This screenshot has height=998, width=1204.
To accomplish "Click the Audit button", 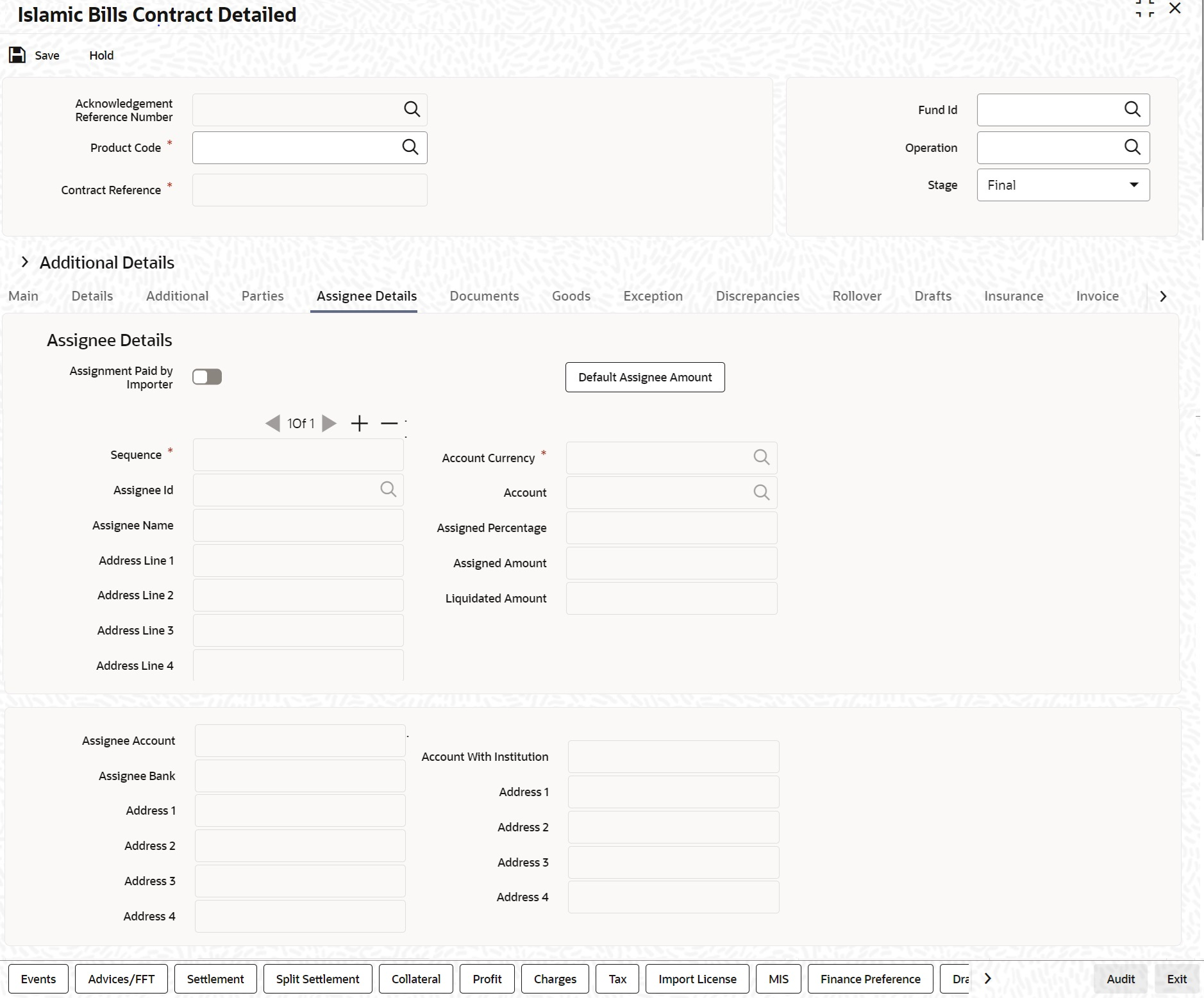I will pyautogui.click(x=1121, y=979).
